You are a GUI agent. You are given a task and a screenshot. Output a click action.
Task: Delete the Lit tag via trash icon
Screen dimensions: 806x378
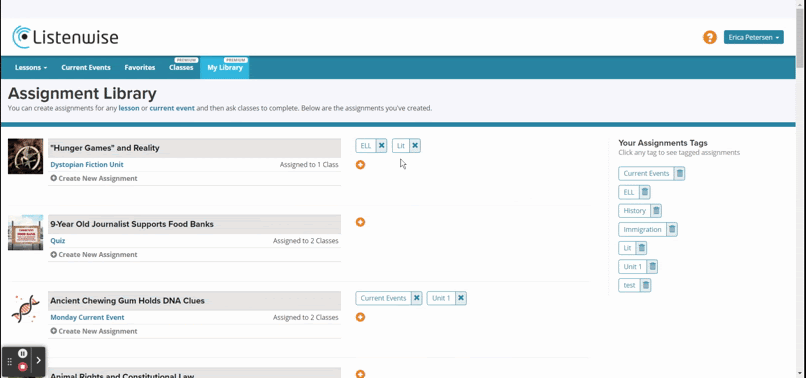pyautogui.click(x=642, y=248)
